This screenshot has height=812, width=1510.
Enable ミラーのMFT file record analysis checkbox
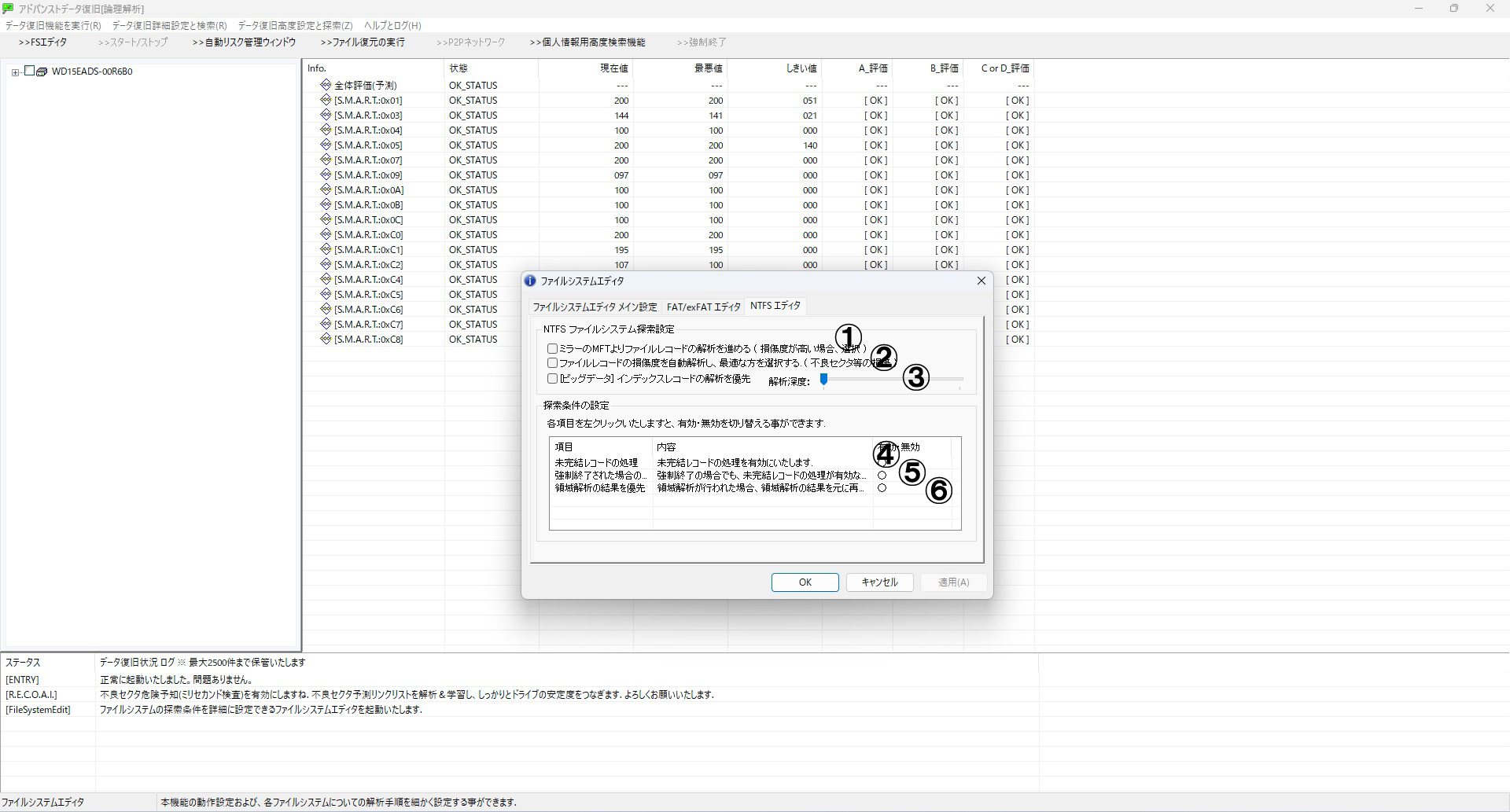point(552,348)
